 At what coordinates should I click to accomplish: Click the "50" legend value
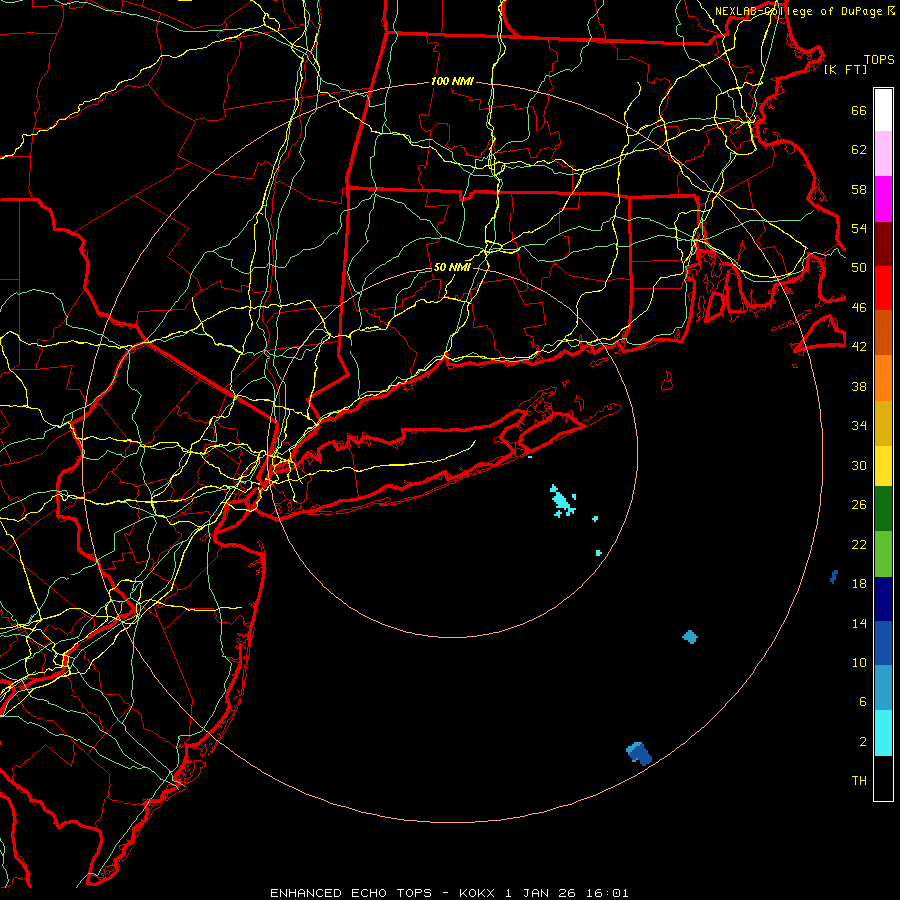coord(859,268)
